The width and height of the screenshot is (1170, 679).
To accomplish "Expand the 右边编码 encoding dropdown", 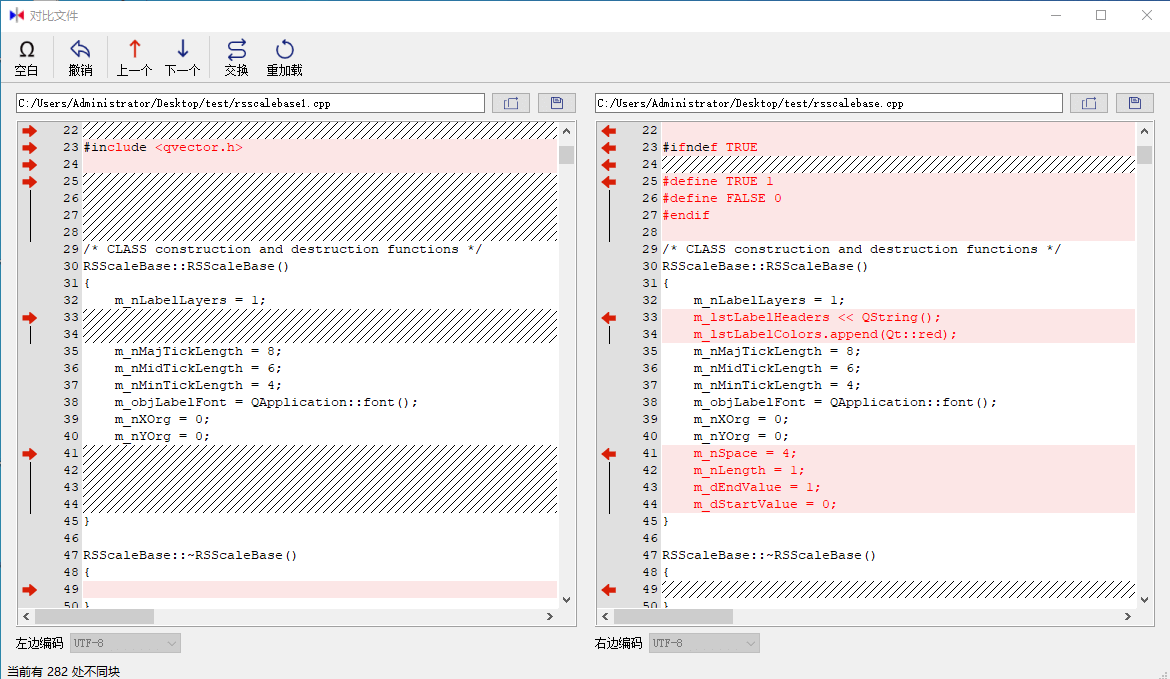I will coord(704,643).
